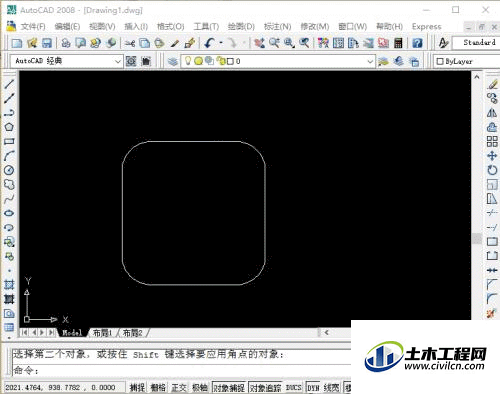
Task: Open the 编辑(E) menu
Action: pos(67,26)
